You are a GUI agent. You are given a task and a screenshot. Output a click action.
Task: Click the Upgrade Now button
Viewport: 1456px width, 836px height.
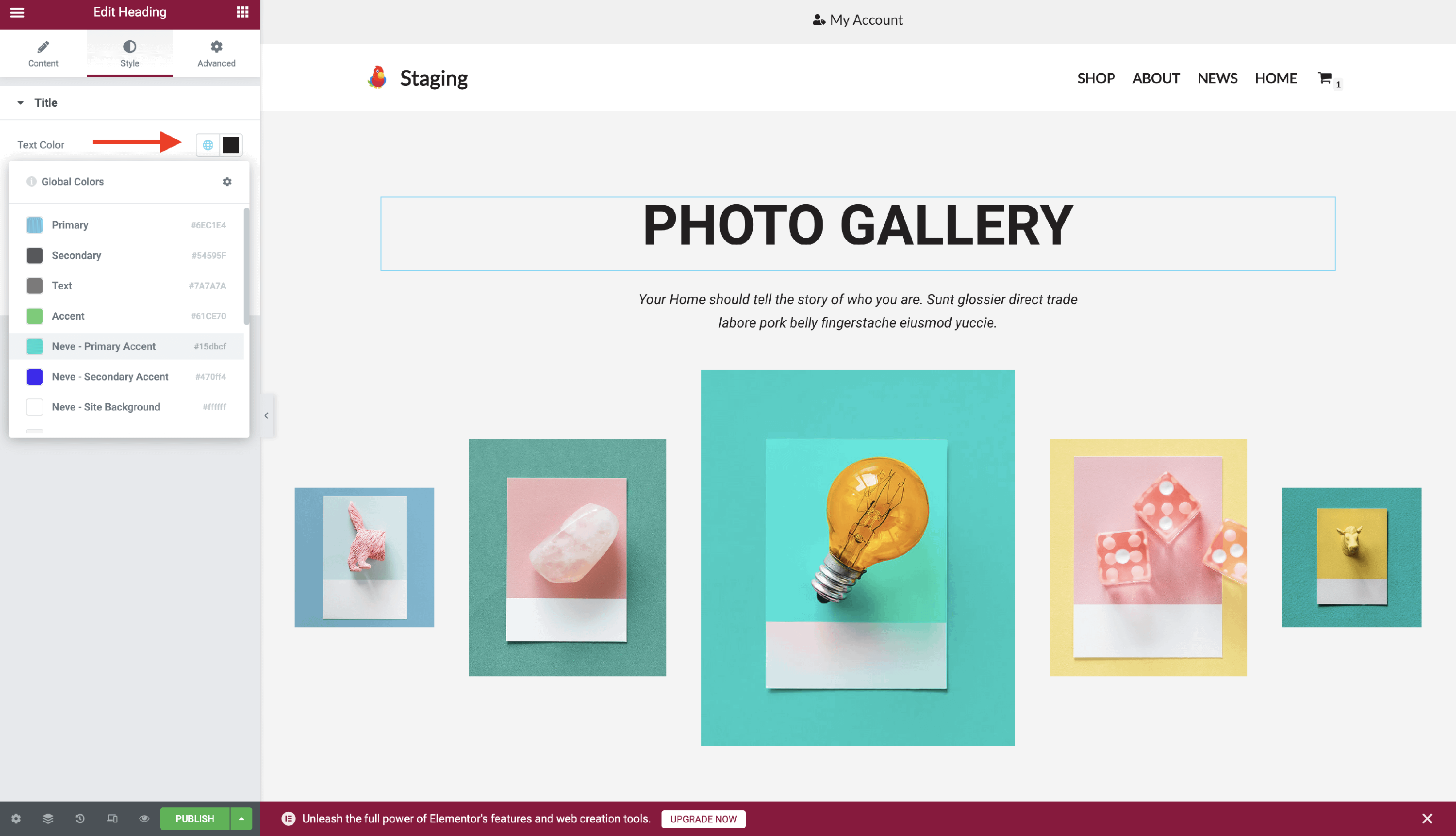point(703,819)
